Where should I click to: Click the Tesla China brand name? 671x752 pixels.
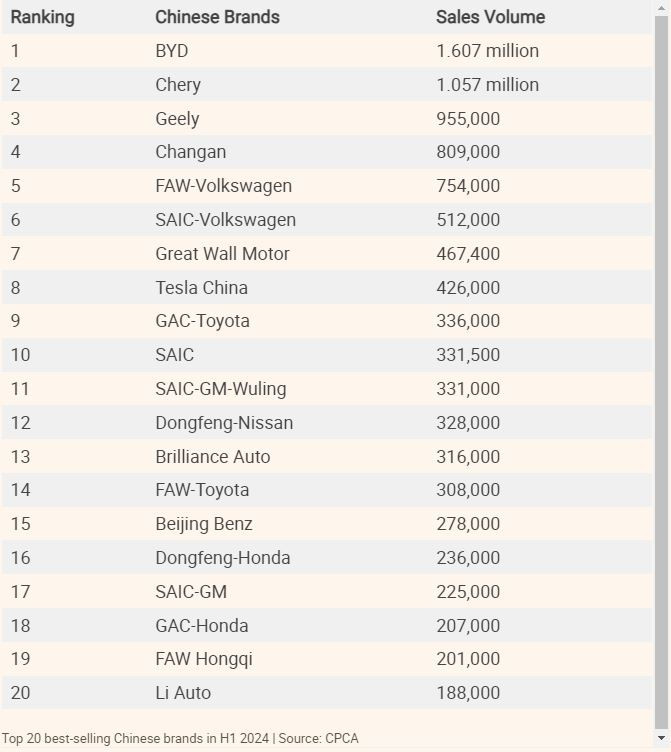[201, 288]
